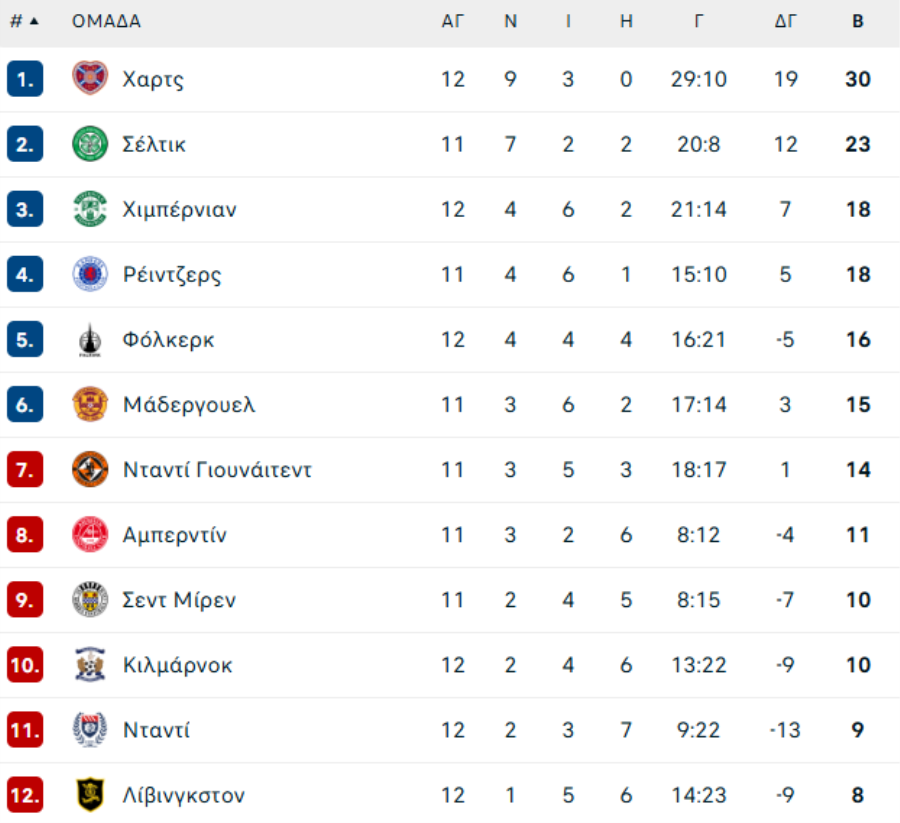Screen dimensions: 900x823
Task: Click the Rangers (Ρέιντζερς) club crest
Action: pos(90,274)
